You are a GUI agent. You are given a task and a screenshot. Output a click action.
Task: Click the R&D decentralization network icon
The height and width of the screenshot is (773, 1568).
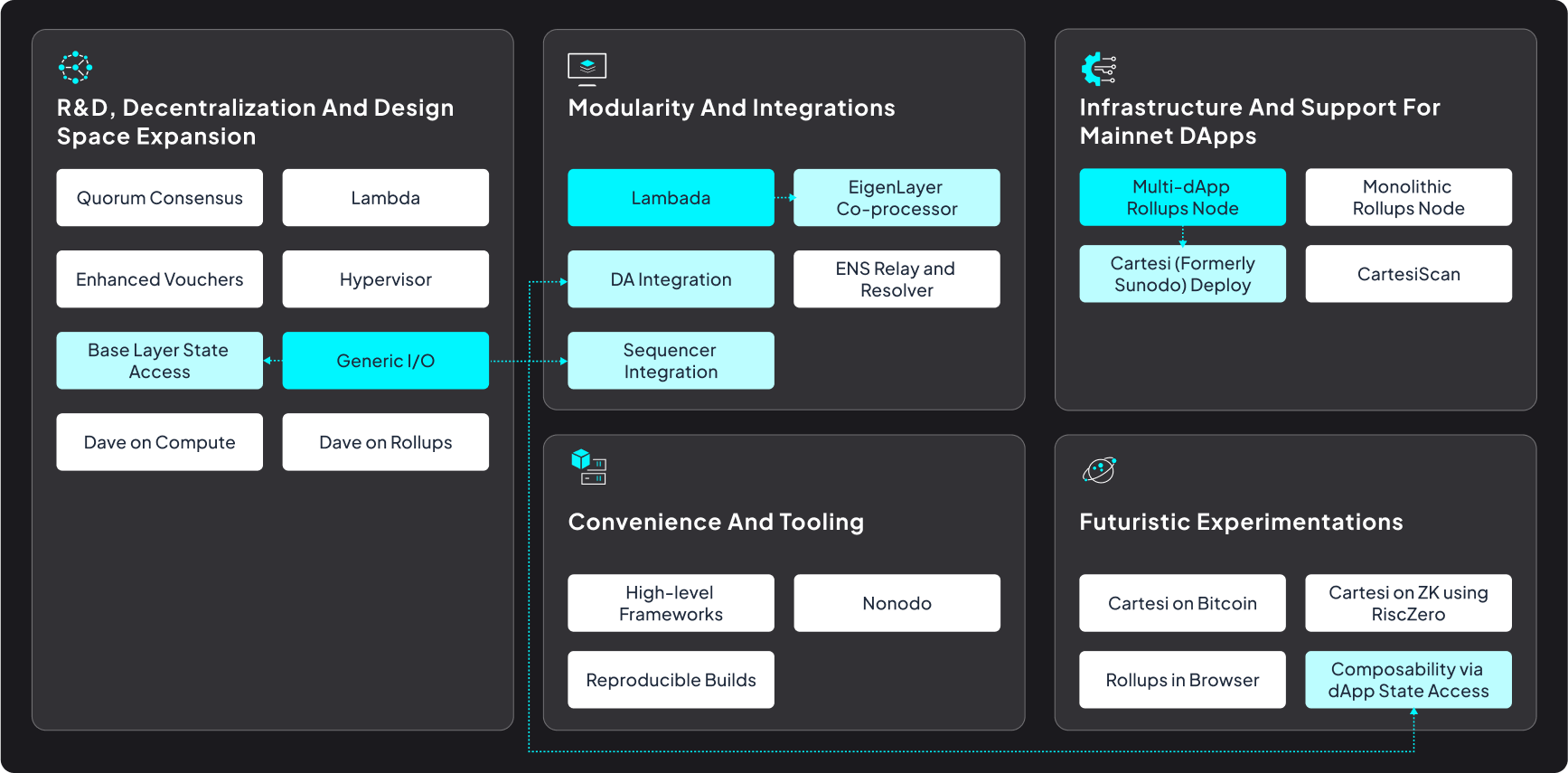[x=75, y=68]
